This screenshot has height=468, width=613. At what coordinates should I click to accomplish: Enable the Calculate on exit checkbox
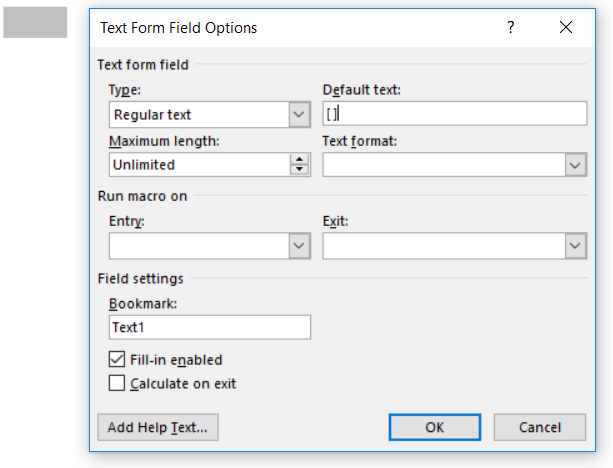pos(117,383)
